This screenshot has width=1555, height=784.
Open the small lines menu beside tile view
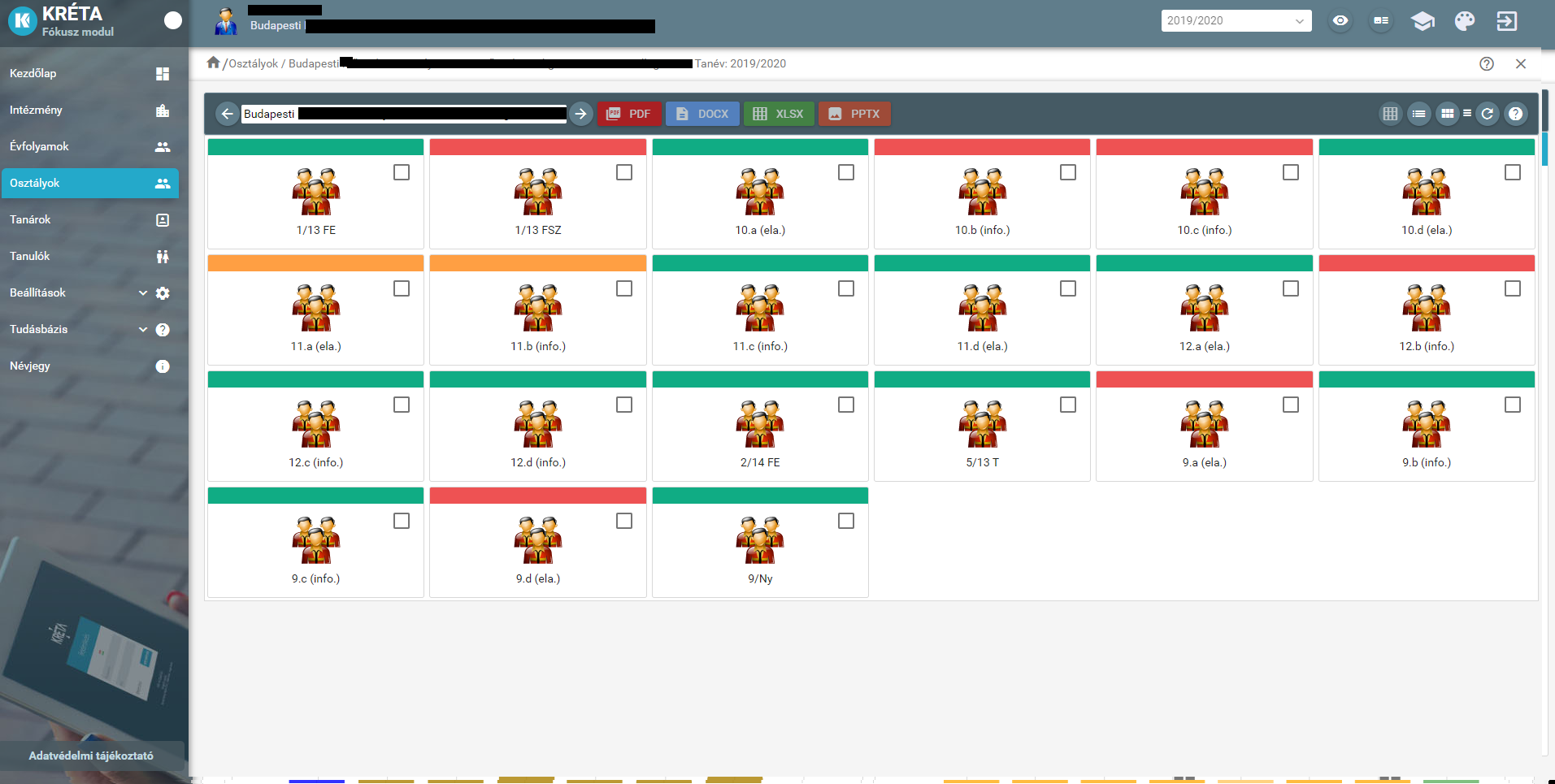coord(1467,114)
